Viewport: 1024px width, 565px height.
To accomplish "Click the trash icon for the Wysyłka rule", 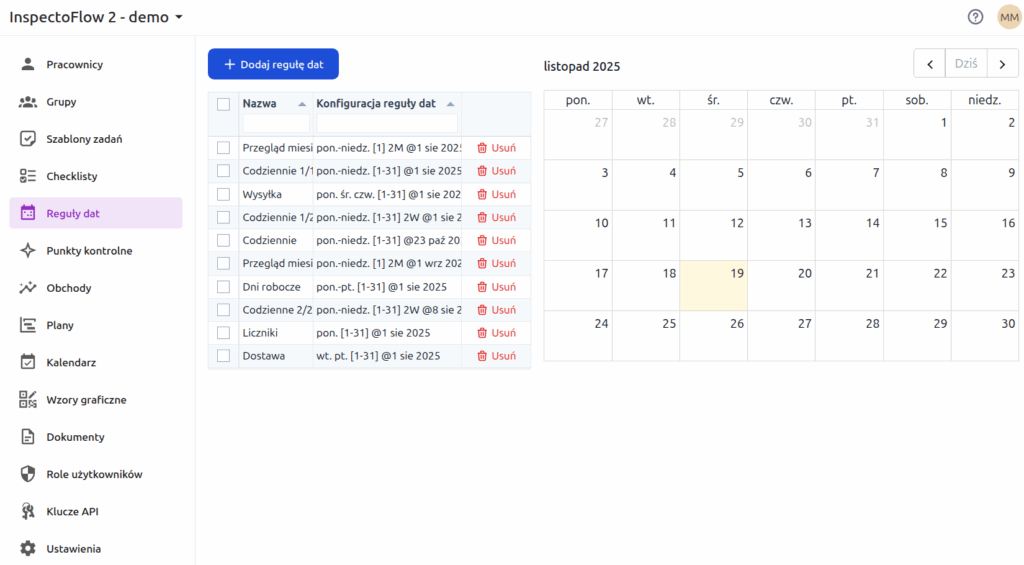I will [482, 194].
